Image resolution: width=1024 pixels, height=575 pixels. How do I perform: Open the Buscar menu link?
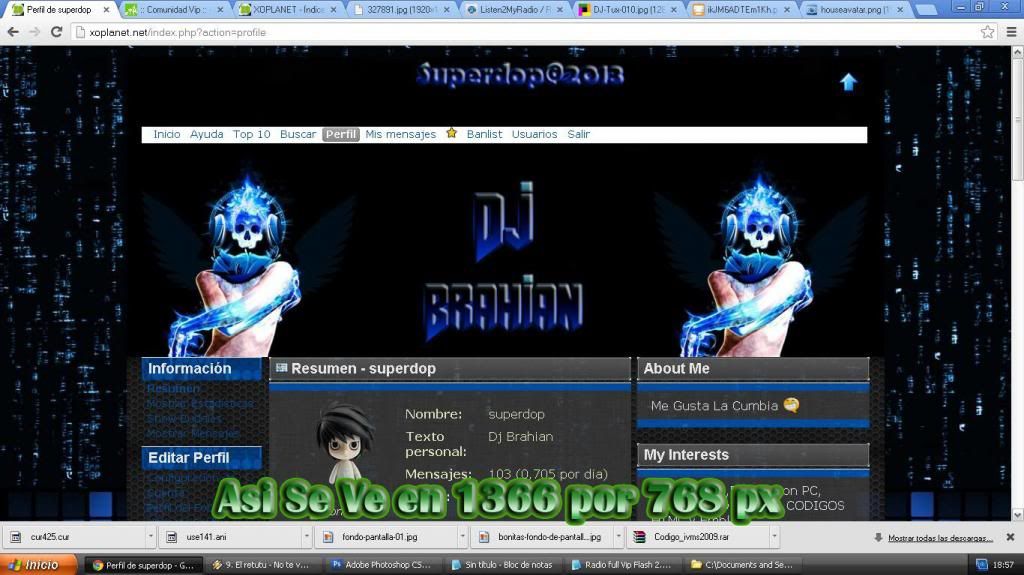pyautogui.click(x=298, y=134)
